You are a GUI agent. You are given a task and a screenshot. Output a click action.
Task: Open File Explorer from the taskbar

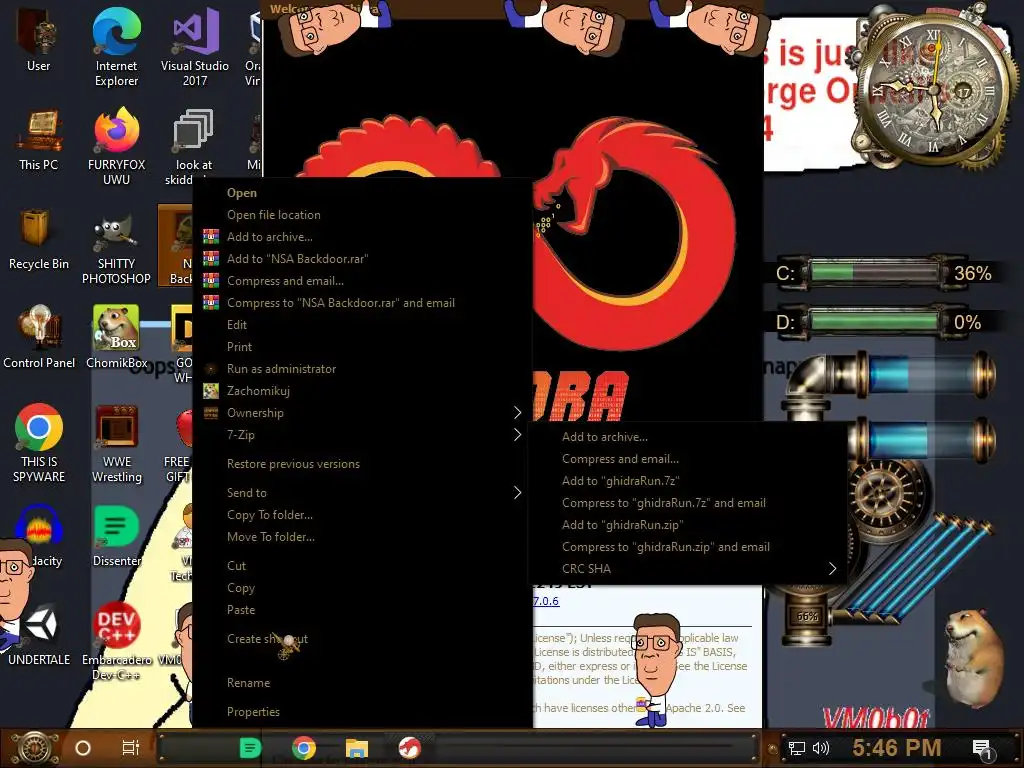pos(357,748)
